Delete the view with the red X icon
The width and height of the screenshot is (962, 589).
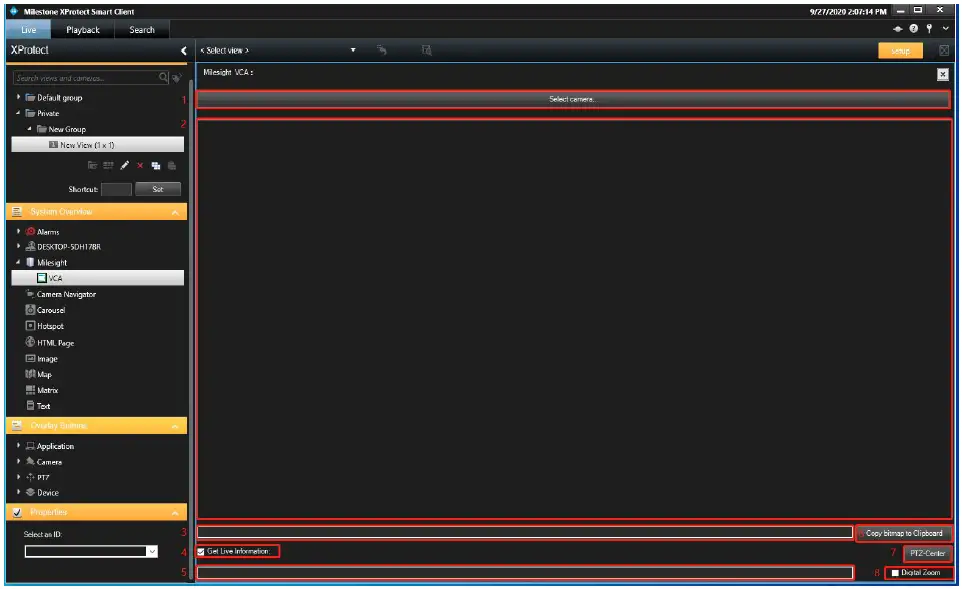(140, 164)
